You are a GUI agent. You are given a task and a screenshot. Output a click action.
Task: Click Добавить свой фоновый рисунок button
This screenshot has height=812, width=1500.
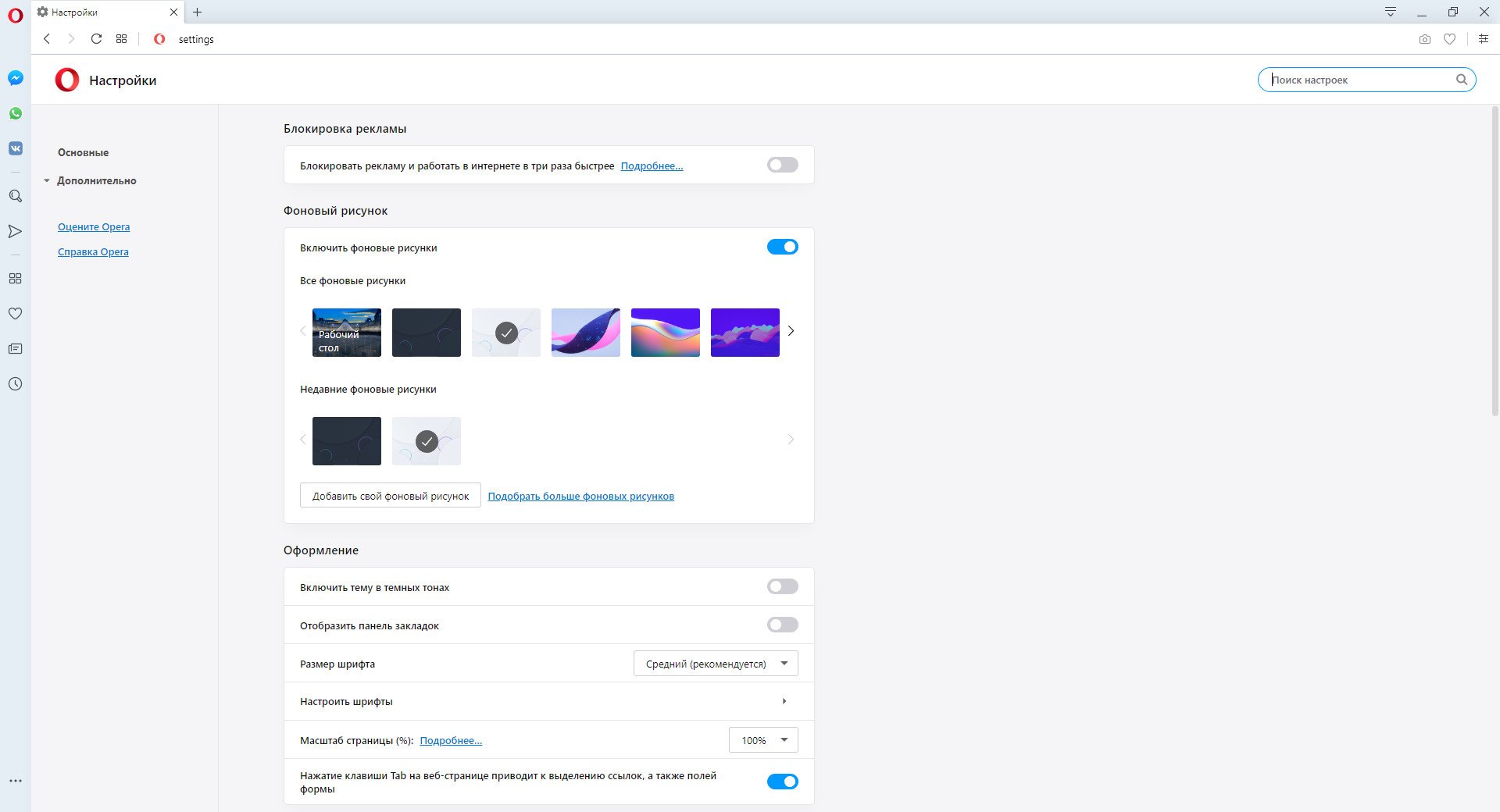pos(390,496)
